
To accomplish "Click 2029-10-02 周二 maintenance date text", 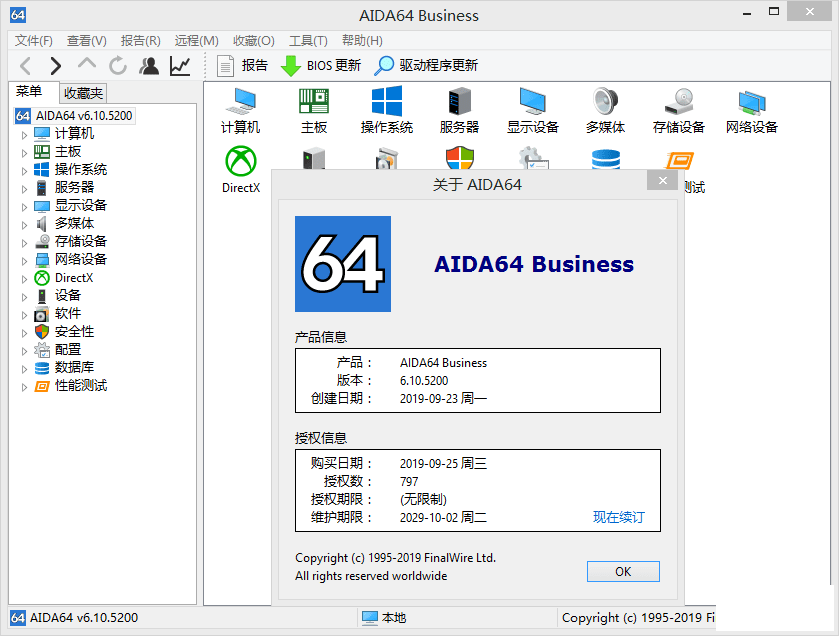I will point(443,517).
